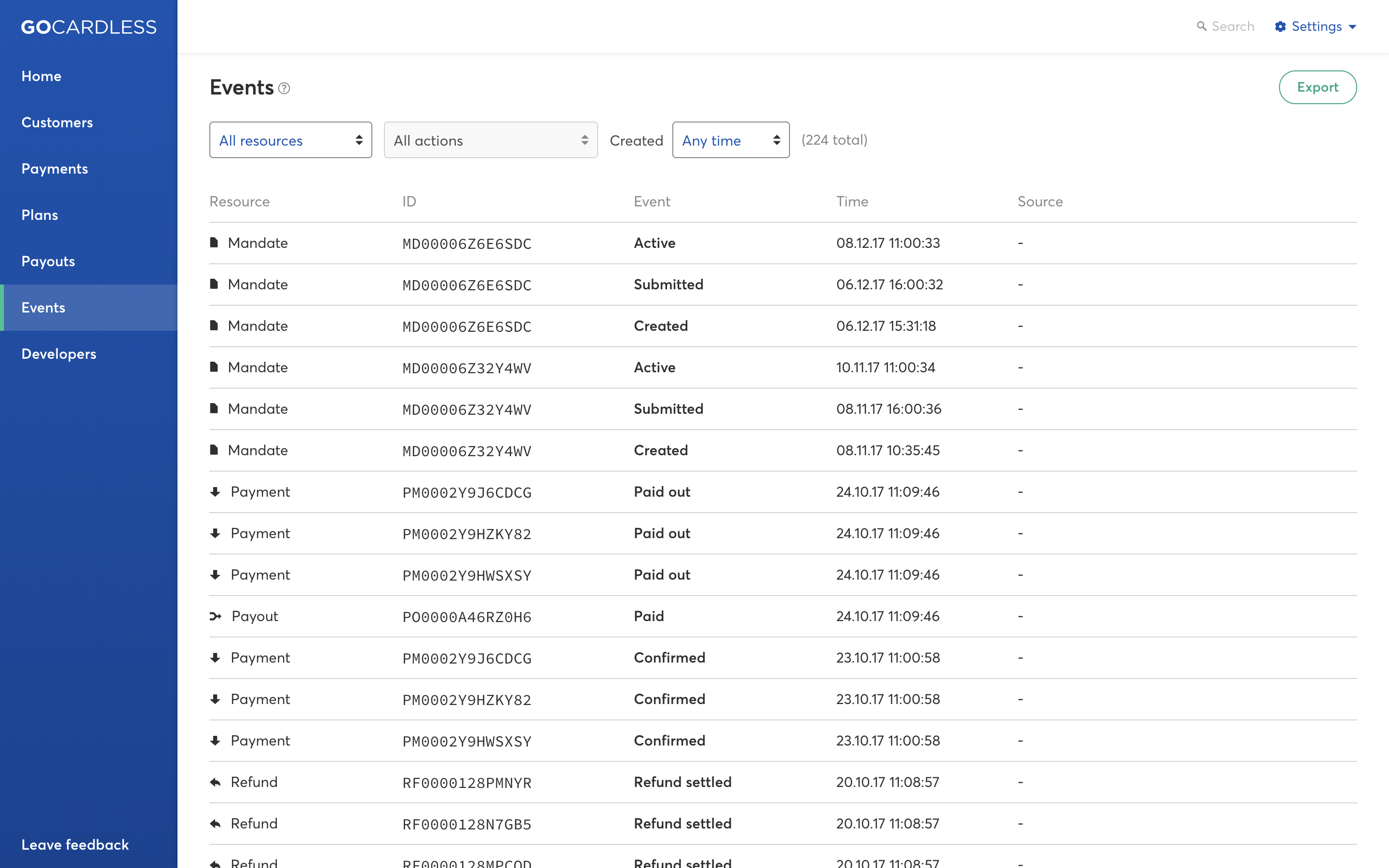
Task: Click mandate icon in 08.12.17 11:00:33 row
Action: click(214, 242)
